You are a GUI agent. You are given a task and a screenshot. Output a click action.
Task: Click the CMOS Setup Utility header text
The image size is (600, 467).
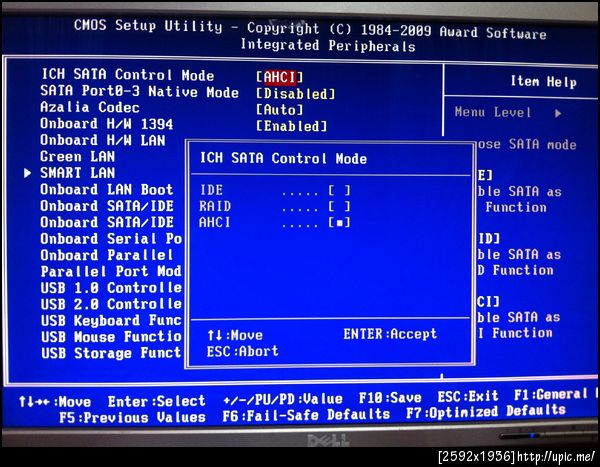(148, 26)
